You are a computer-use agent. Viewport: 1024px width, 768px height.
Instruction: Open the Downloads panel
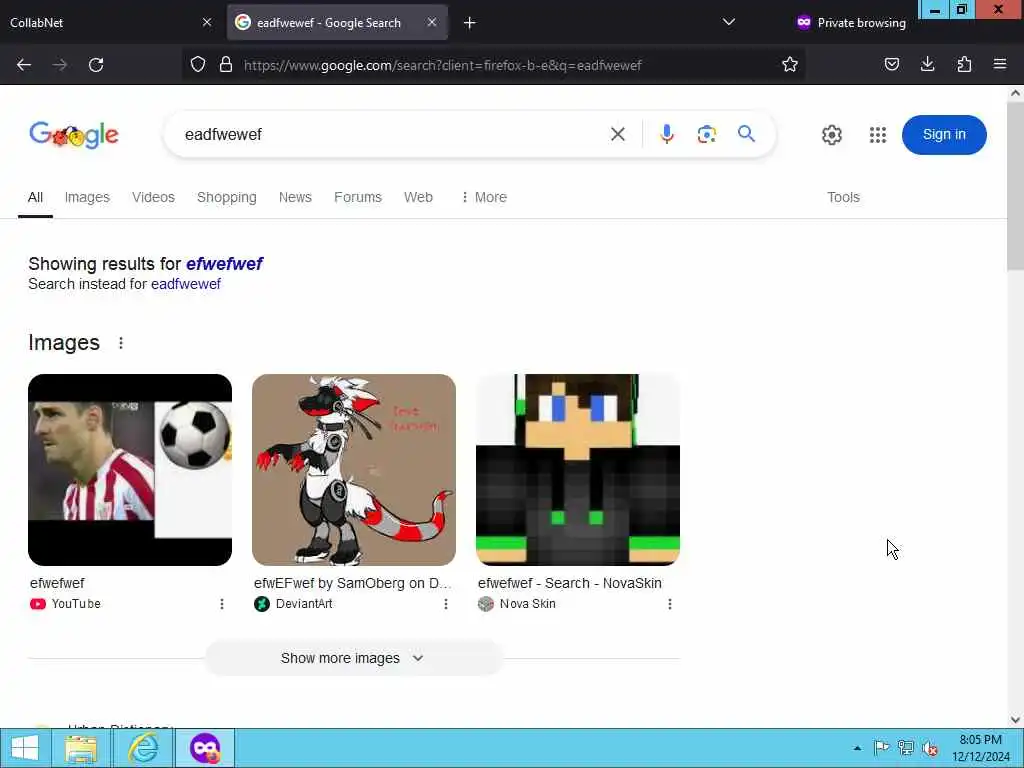click(x=927, y=64)
